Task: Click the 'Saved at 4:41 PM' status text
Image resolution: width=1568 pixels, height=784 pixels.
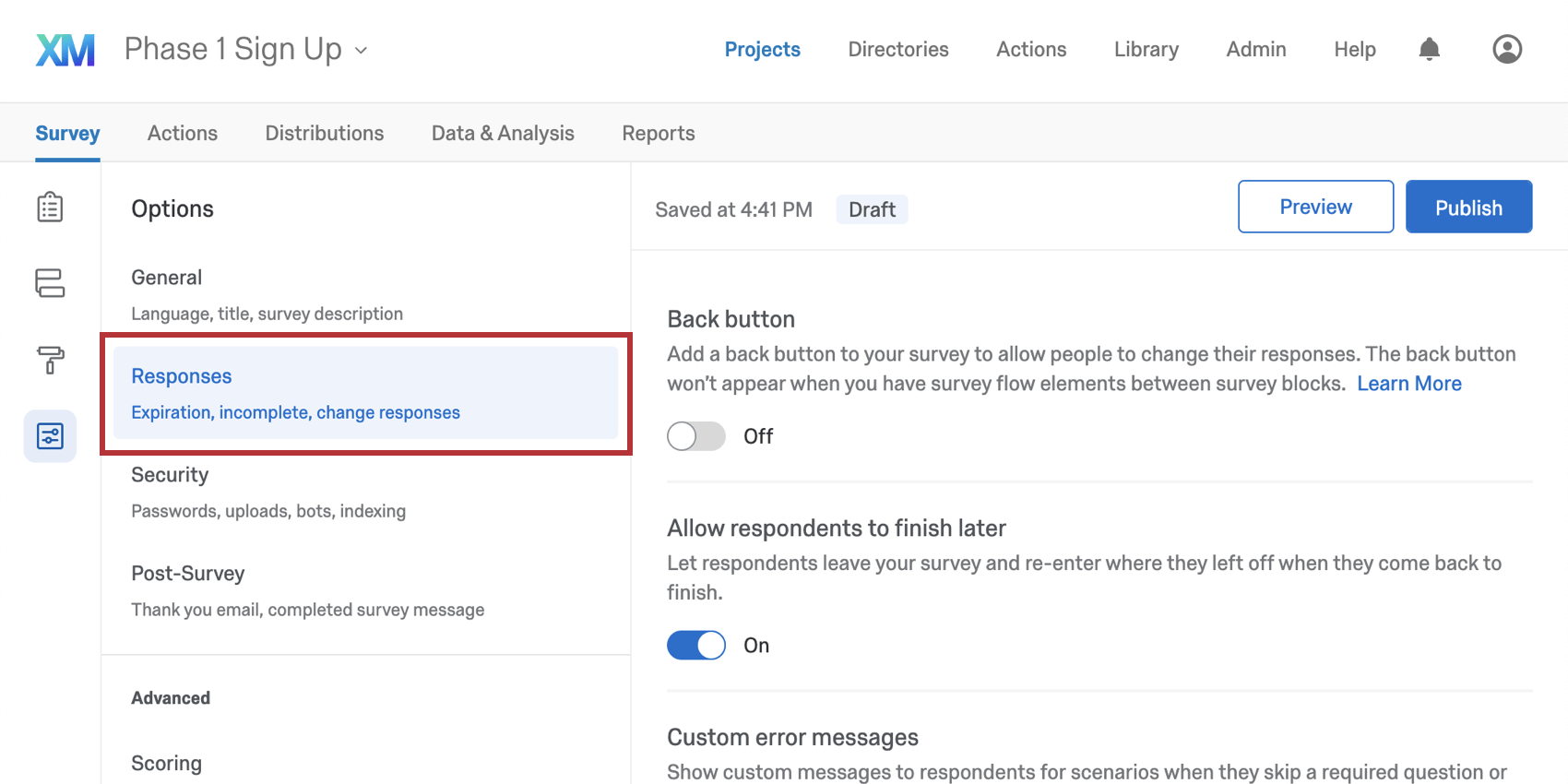Action: (733, 209)
